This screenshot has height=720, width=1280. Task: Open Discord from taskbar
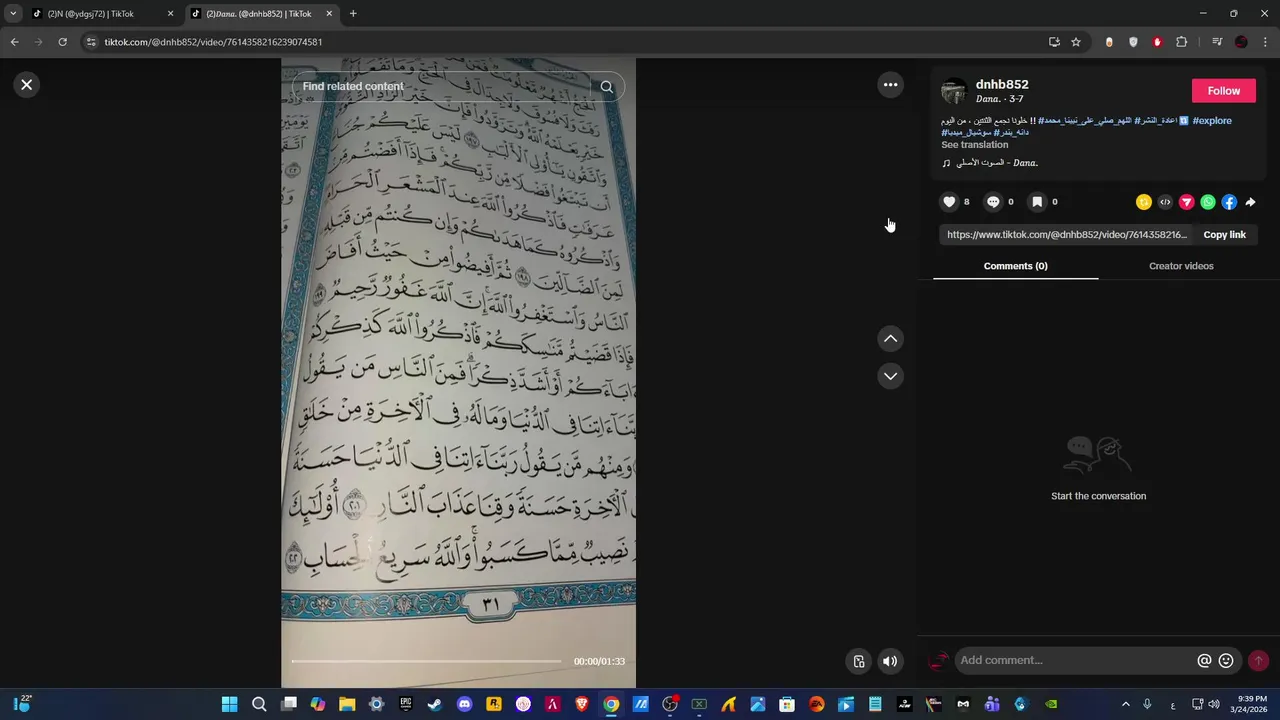464,704
